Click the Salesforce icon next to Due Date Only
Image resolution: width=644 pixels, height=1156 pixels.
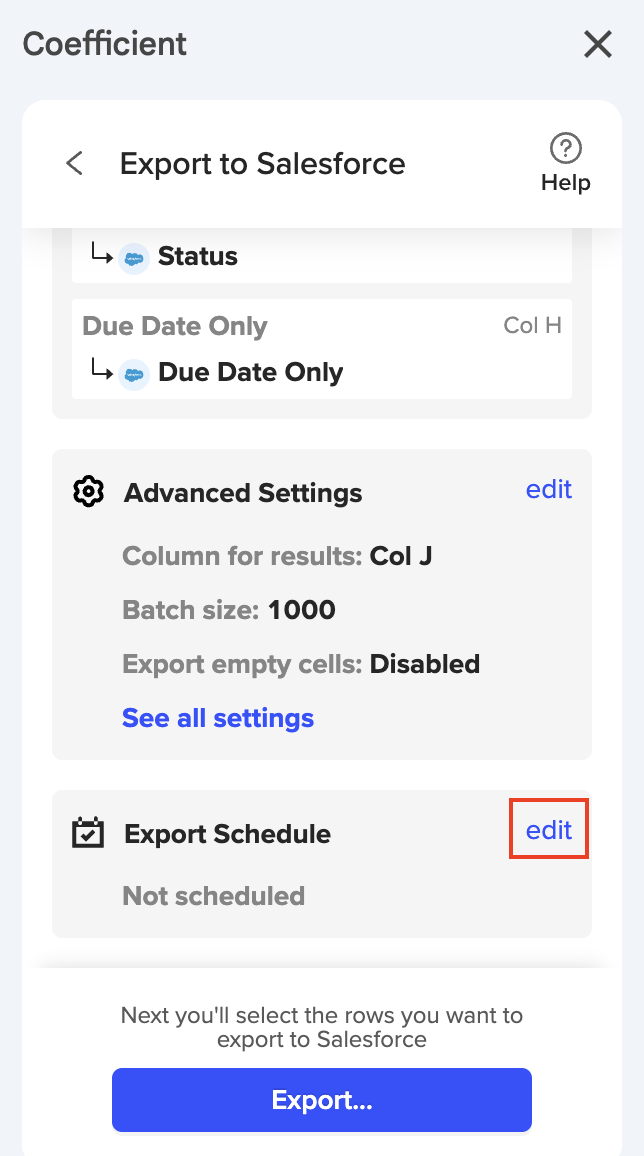click(x=135, y=372)
